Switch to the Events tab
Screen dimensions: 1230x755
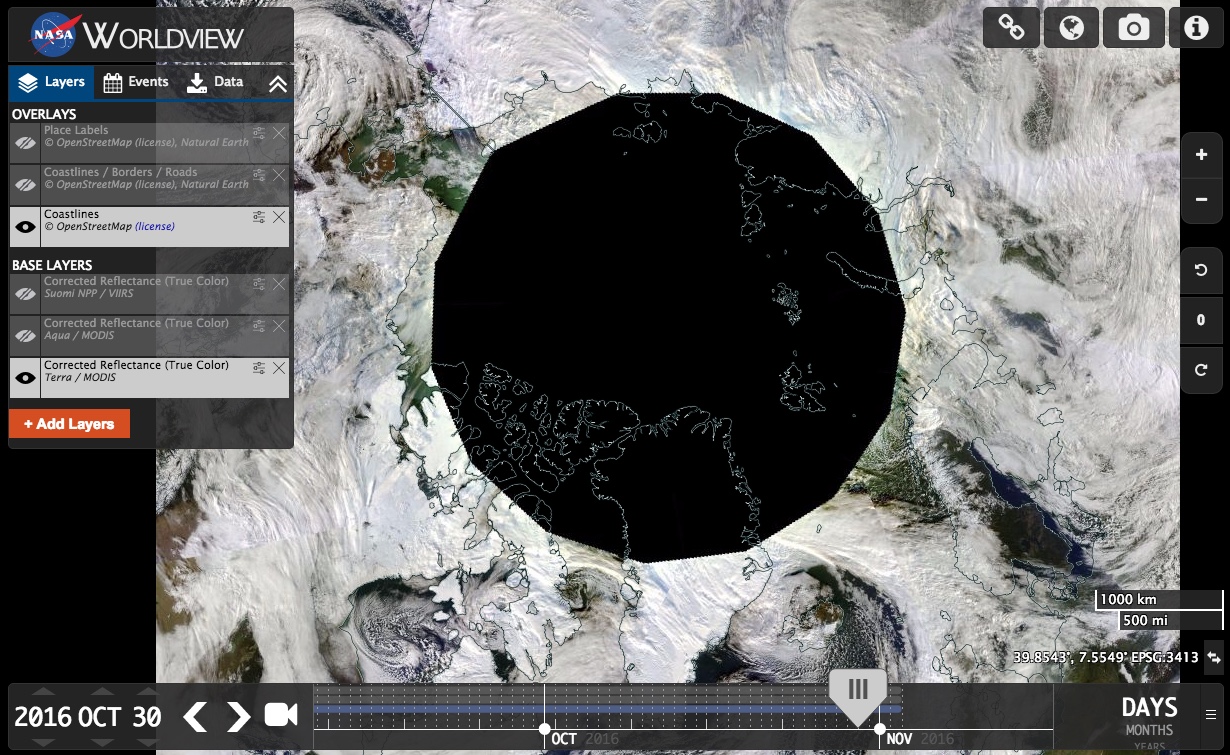pos(137,82)
